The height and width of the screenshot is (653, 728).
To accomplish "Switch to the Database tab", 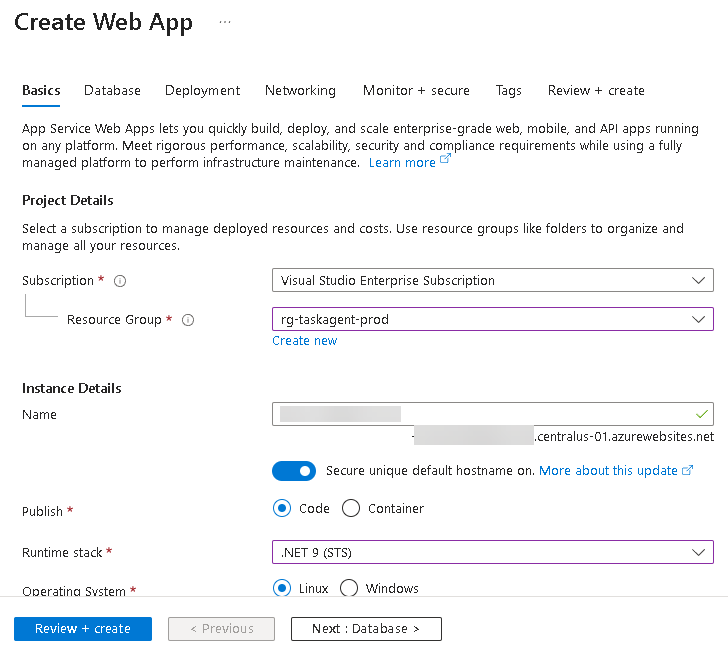I will [112, 90].
